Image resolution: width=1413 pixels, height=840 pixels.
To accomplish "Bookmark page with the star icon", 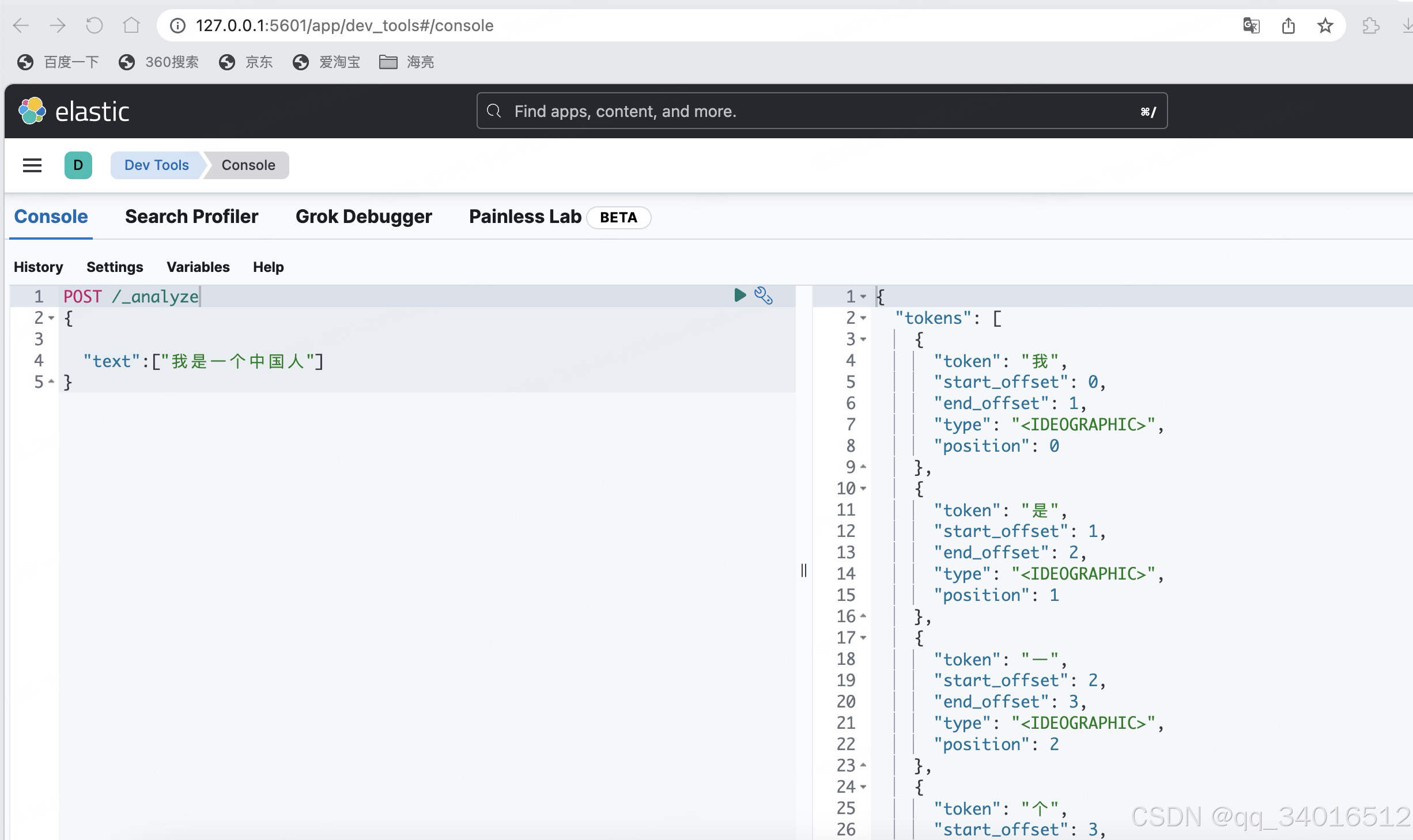I will [x=1325, y=26].
